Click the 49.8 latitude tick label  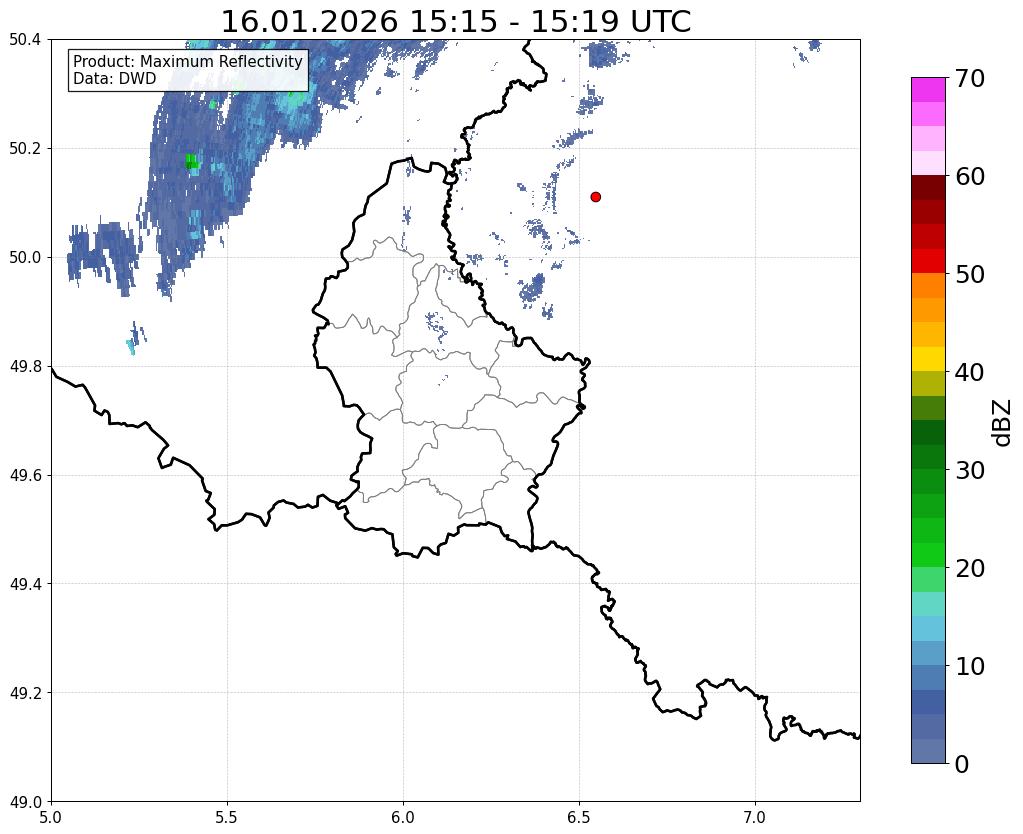tap(25, 367)
